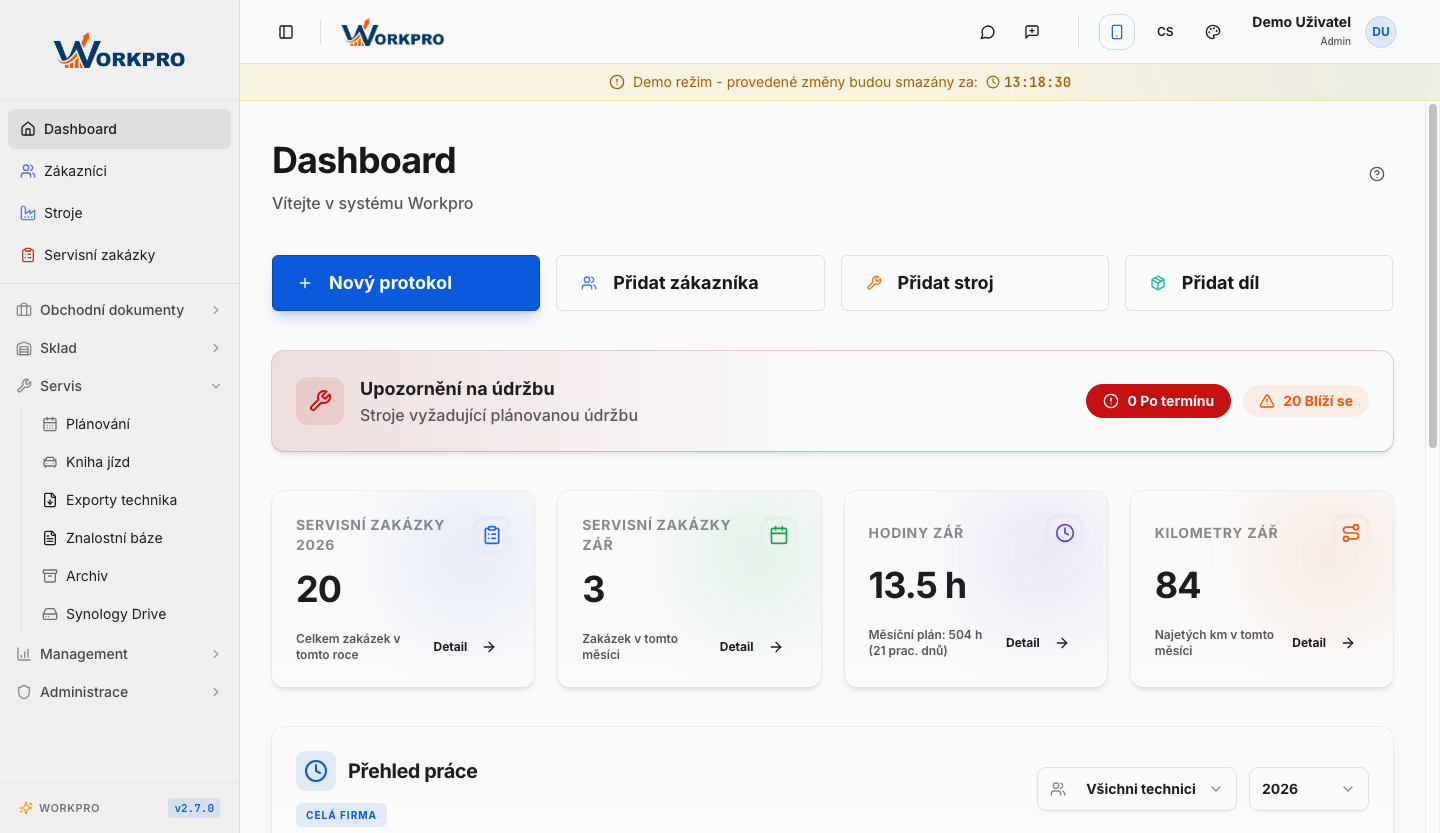This screenshot has height=833, width=1440.
Task: Click Přidat díl button
Action: [1259, 283]
